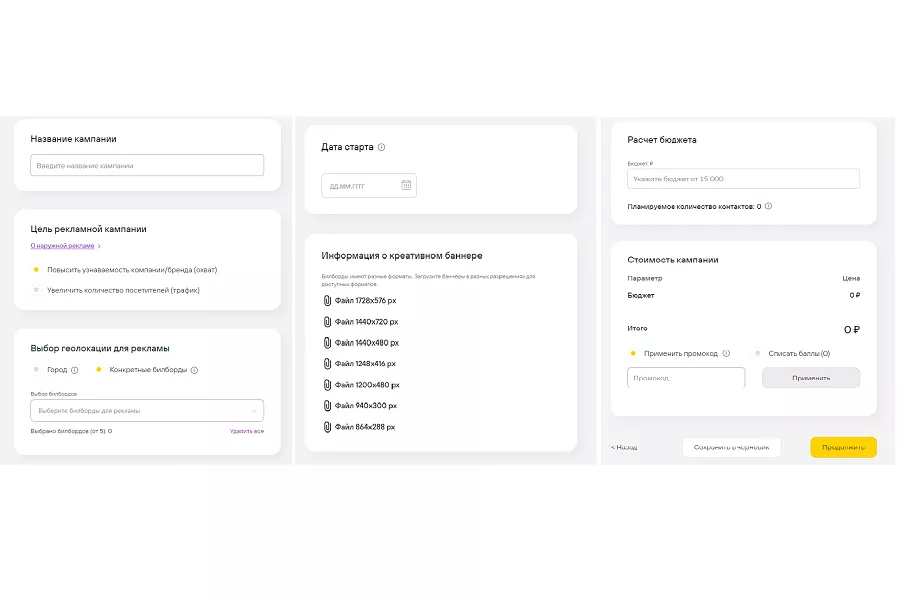Go back using the Назад link
The image size is (900, 602).
(x=624, y=447)
